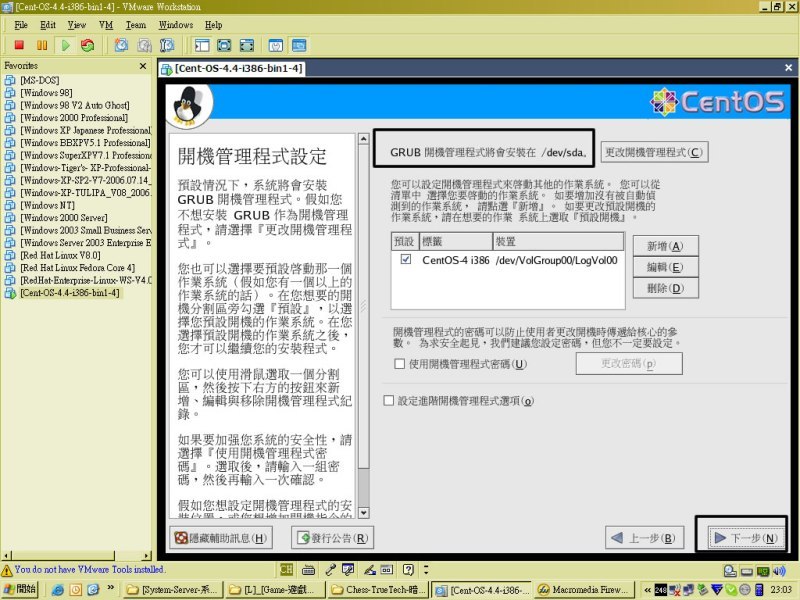Screen dimensions: 800x600
Task: Open the Snapshot Manager wrench icon
Action: [x=167, y=45]
